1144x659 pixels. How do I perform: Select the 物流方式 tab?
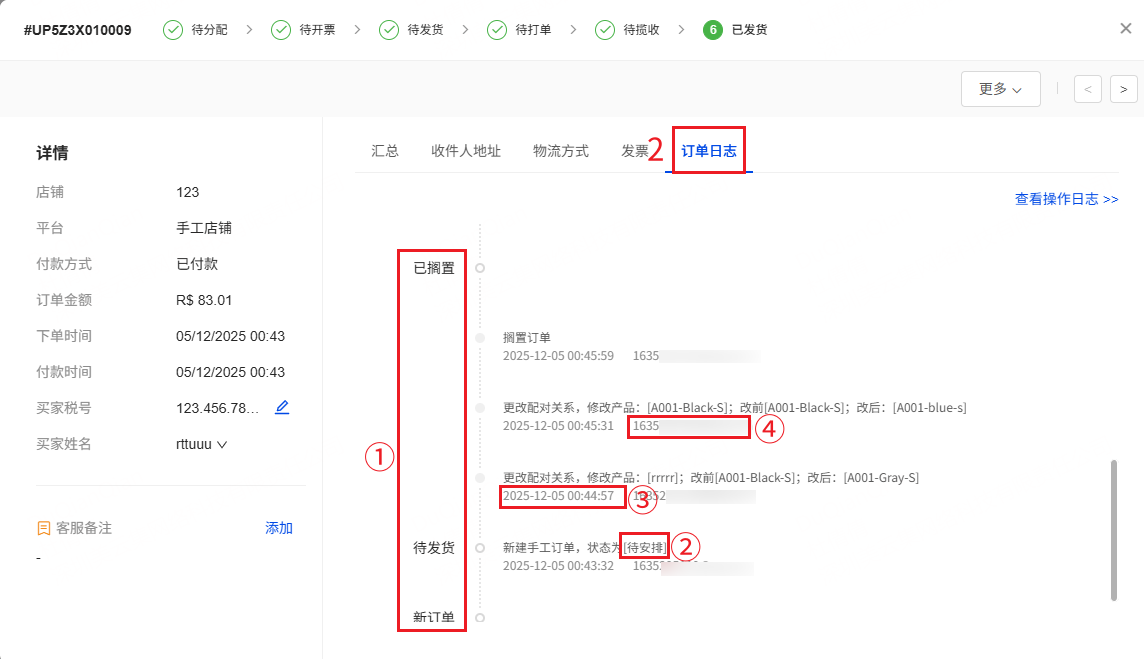click(x=561, y=151)
